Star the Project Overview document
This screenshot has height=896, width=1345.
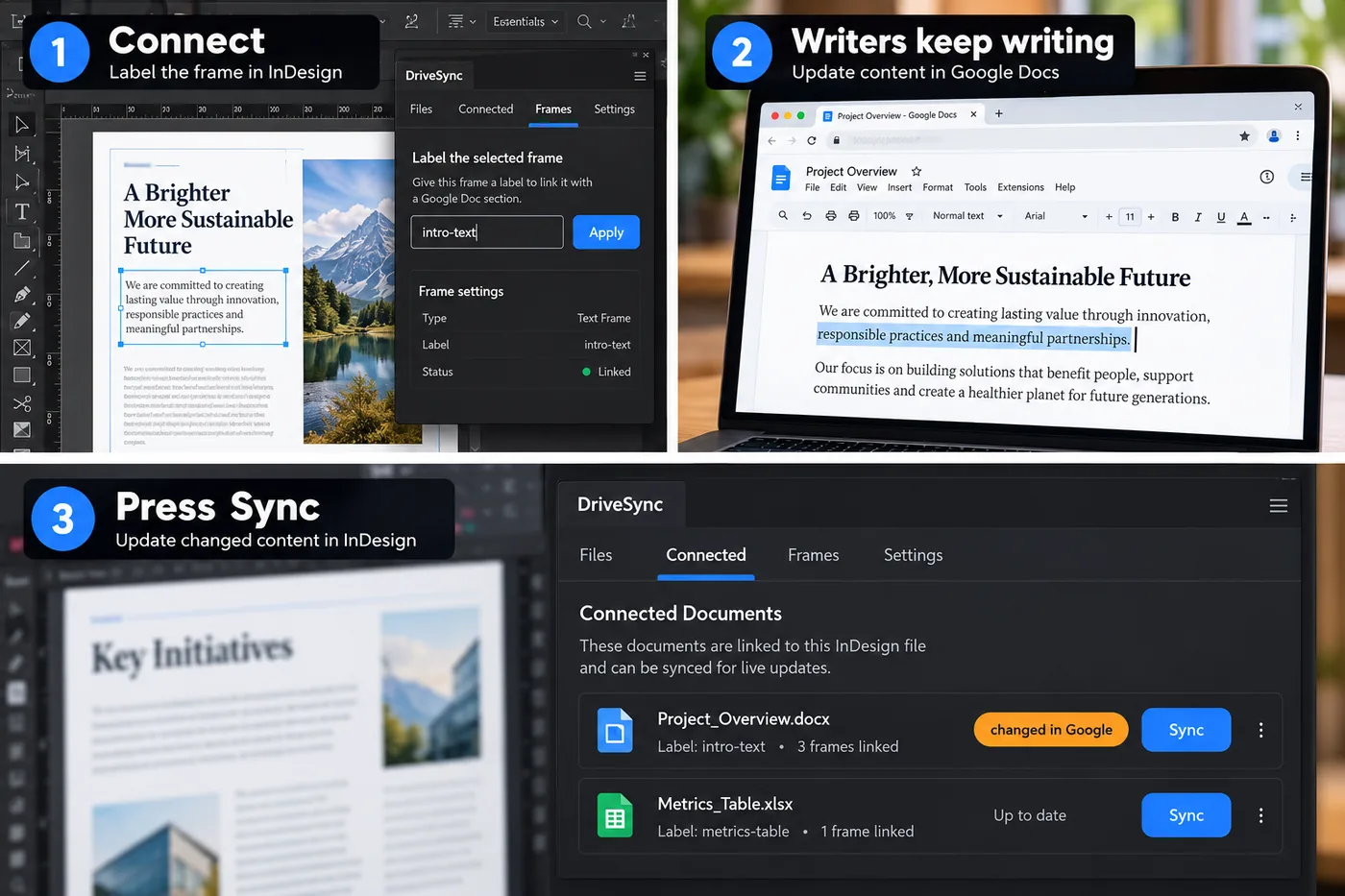917,171
